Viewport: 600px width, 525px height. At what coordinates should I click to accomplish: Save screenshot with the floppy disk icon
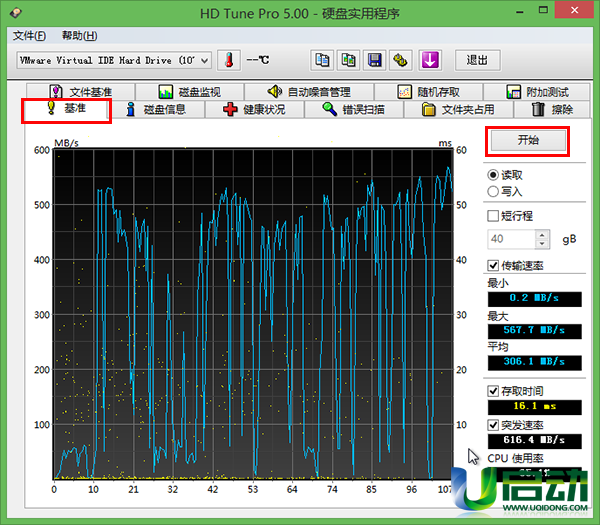374,60
